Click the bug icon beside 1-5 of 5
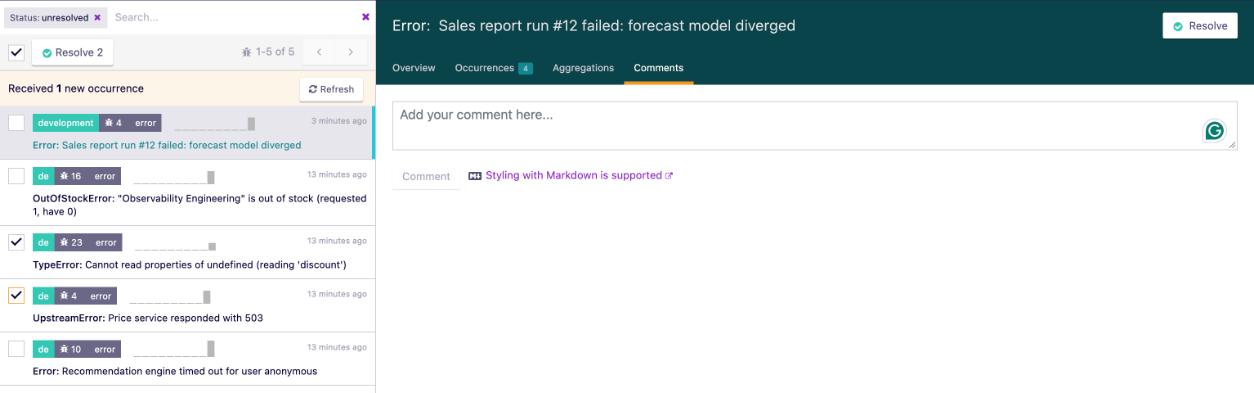 246,52
